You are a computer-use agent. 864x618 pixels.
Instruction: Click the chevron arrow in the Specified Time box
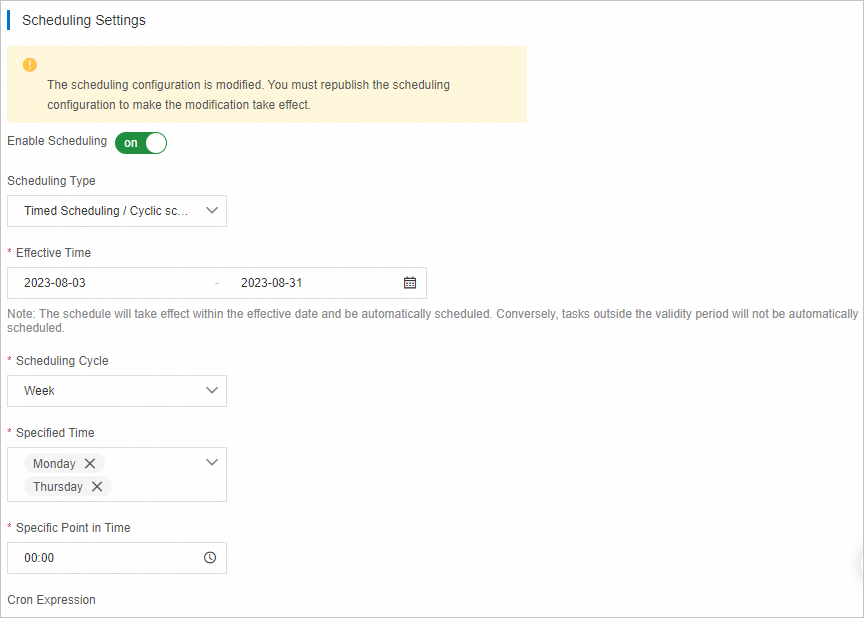(211, 463)
